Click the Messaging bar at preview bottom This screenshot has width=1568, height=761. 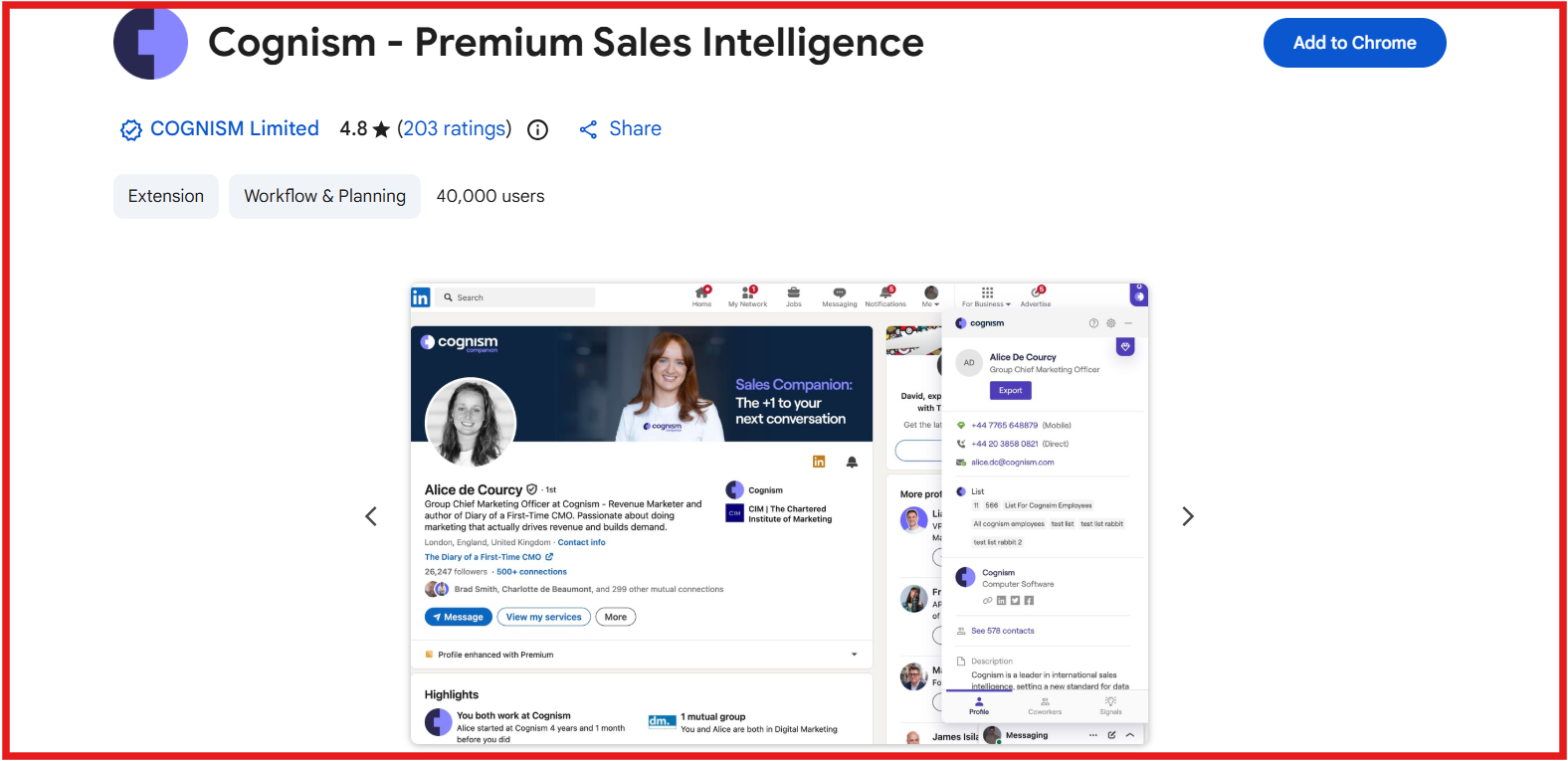1060,735
